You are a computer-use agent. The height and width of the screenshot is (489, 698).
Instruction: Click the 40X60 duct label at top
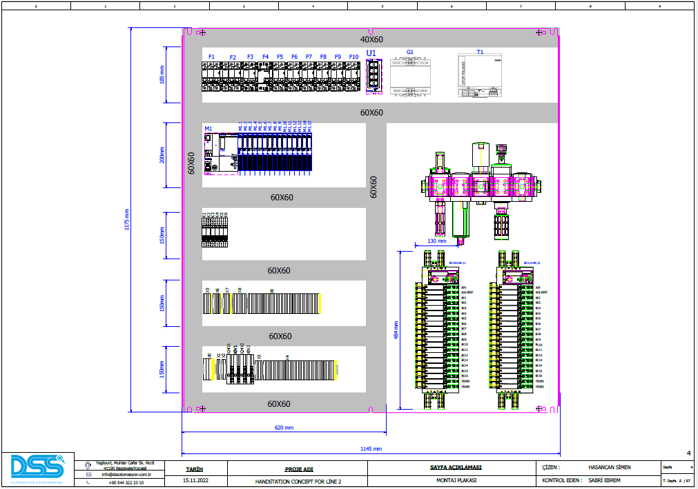coord(371,40)
